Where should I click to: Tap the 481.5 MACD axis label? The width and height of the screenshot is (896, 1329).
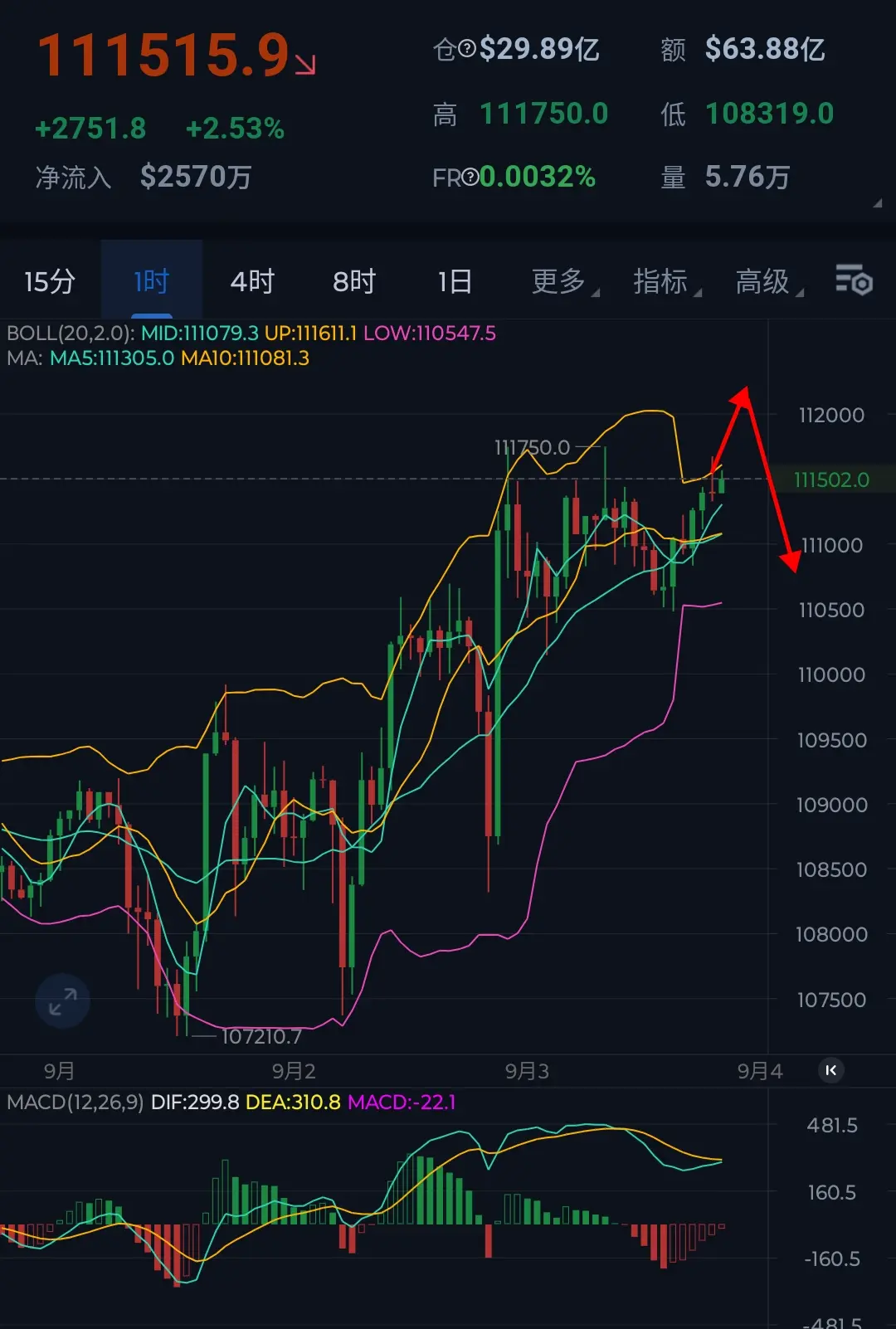click(832, 1126)
